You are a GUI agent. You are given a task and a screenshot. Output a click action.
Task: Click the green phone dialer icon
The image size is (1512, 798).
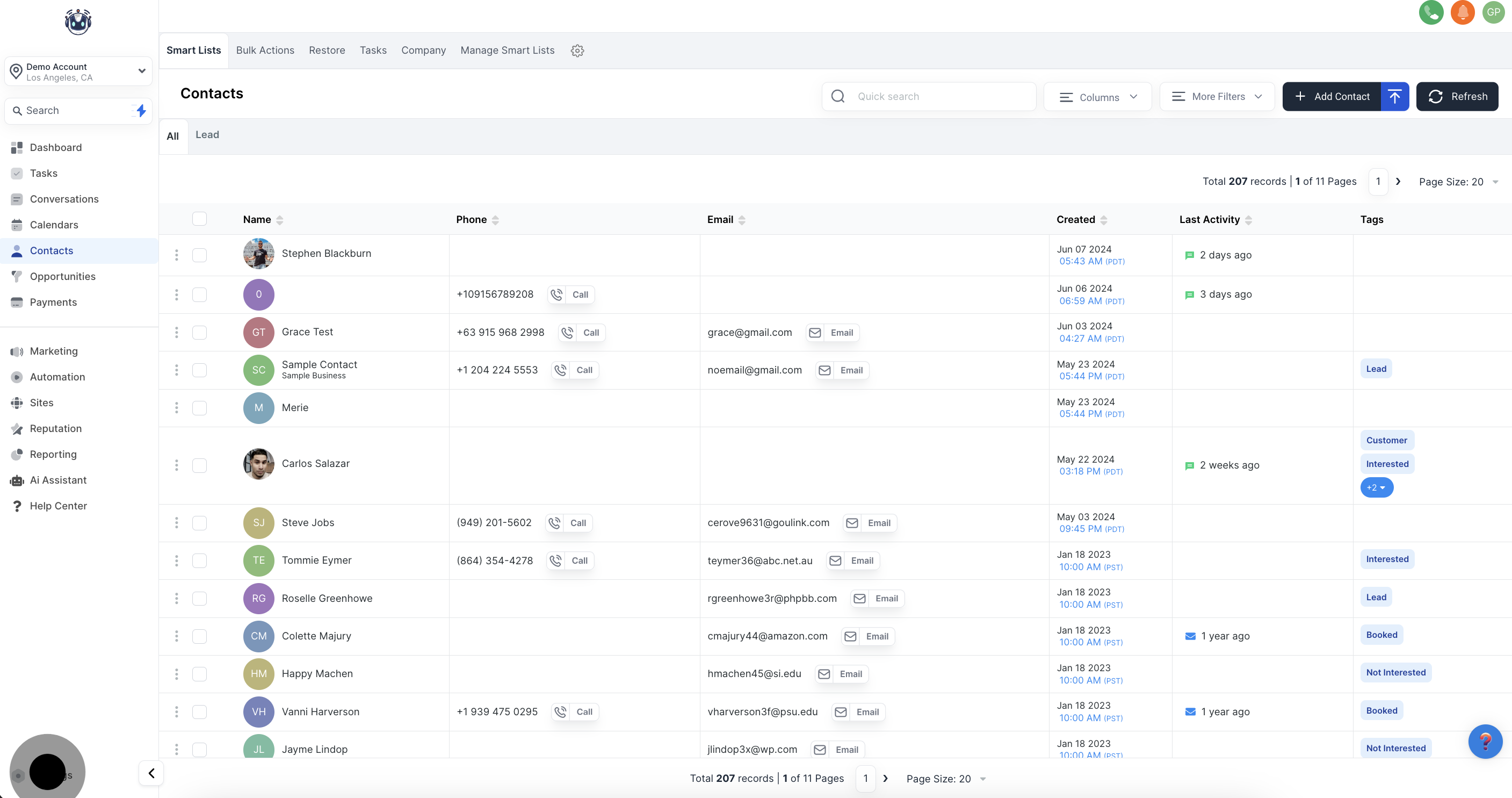click(1430, 12)
